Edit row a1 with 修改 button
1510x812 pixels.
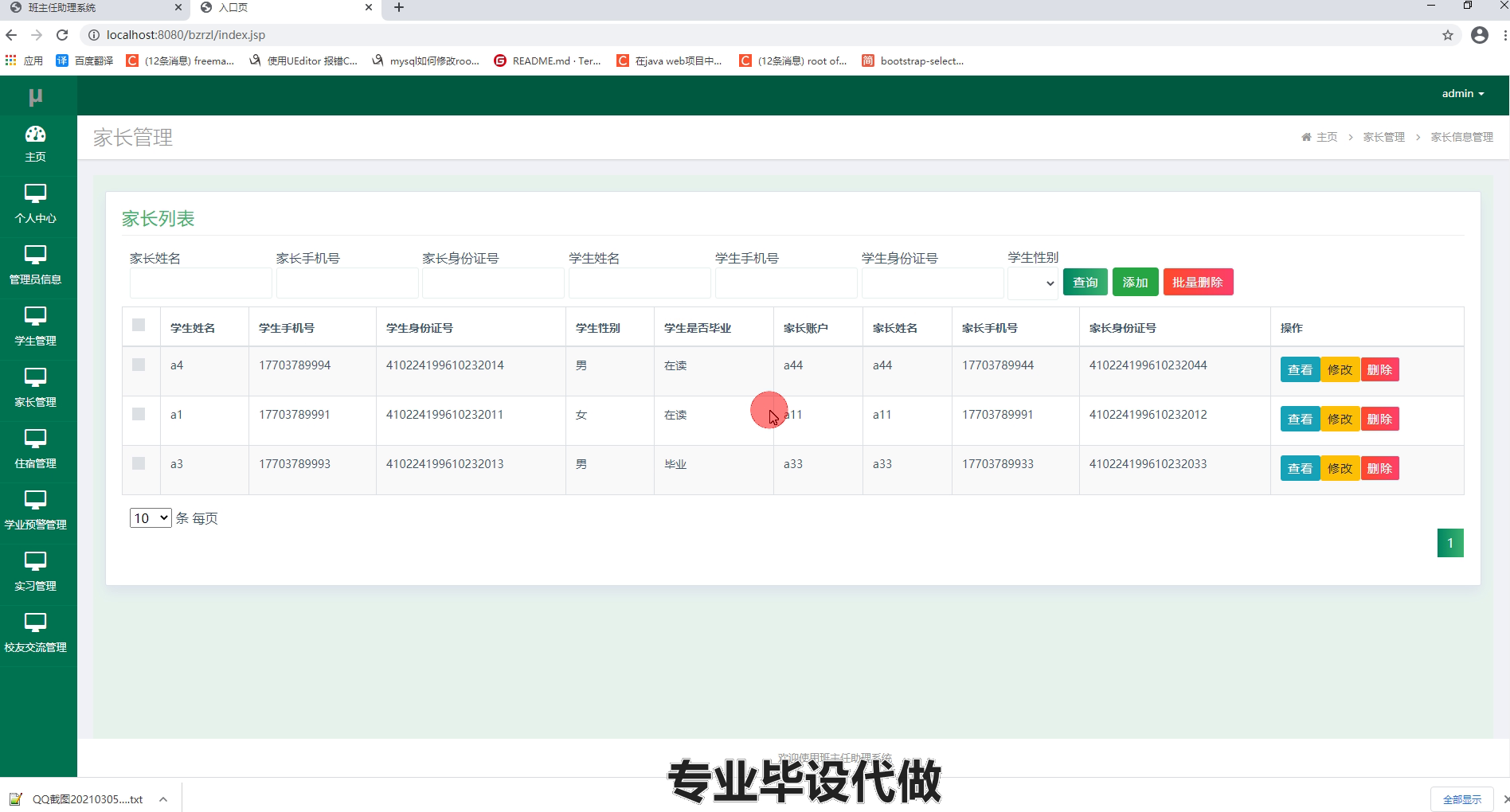click(1340, 419)
